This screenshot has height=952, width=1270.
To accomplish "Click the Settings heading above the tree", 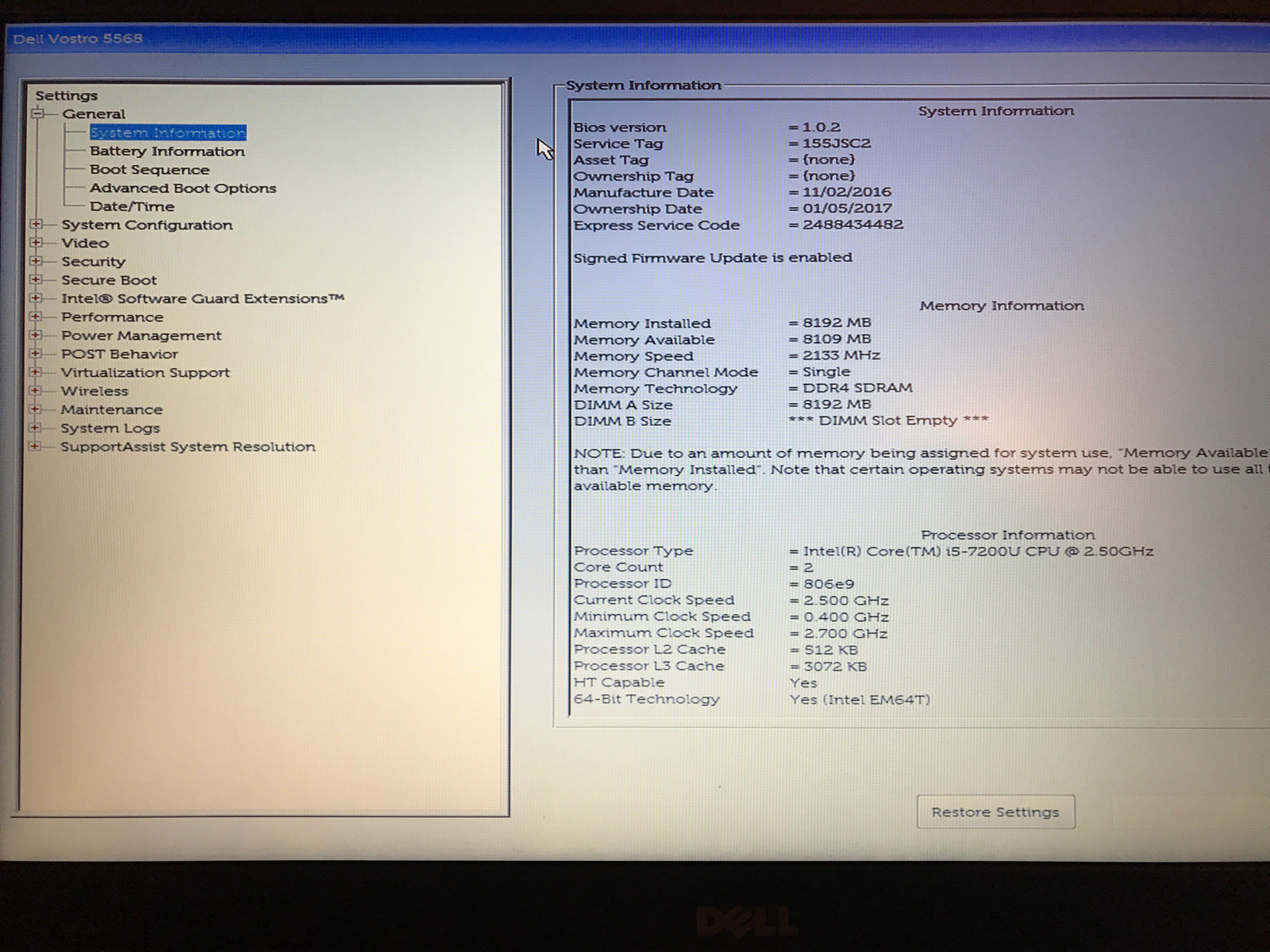I will coord(66,95).
